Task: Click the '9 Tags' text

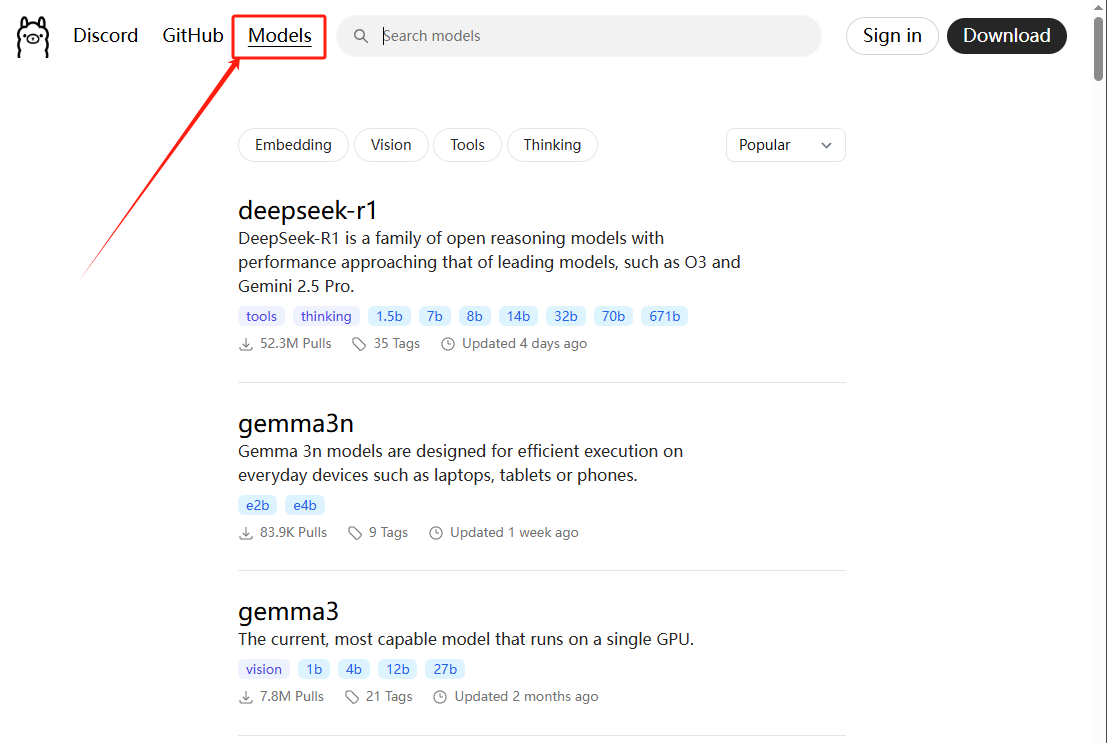Action: [388, 533]
